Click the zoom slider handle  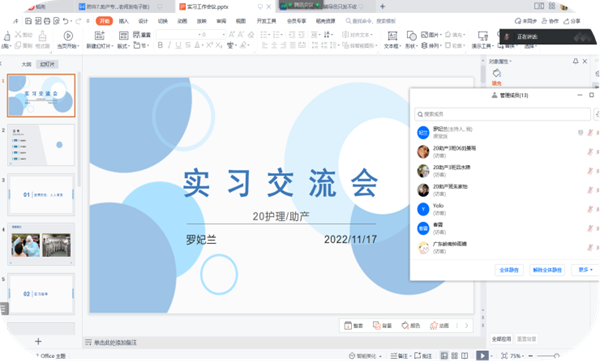pyautogui.click(x=557, y=356)
